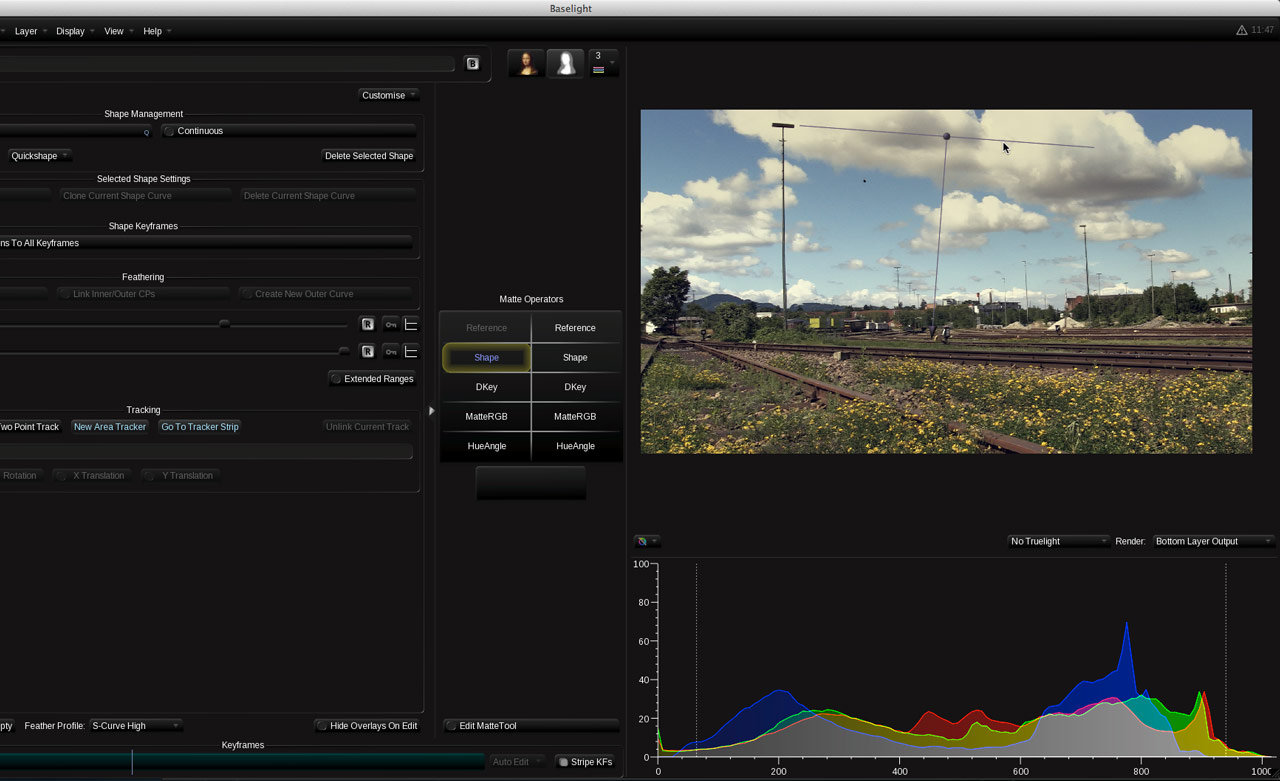Select the white silhouette matte view icon
Image resolution: width=1280 pixels, height=781 pixels.
(x=565, y=63)
